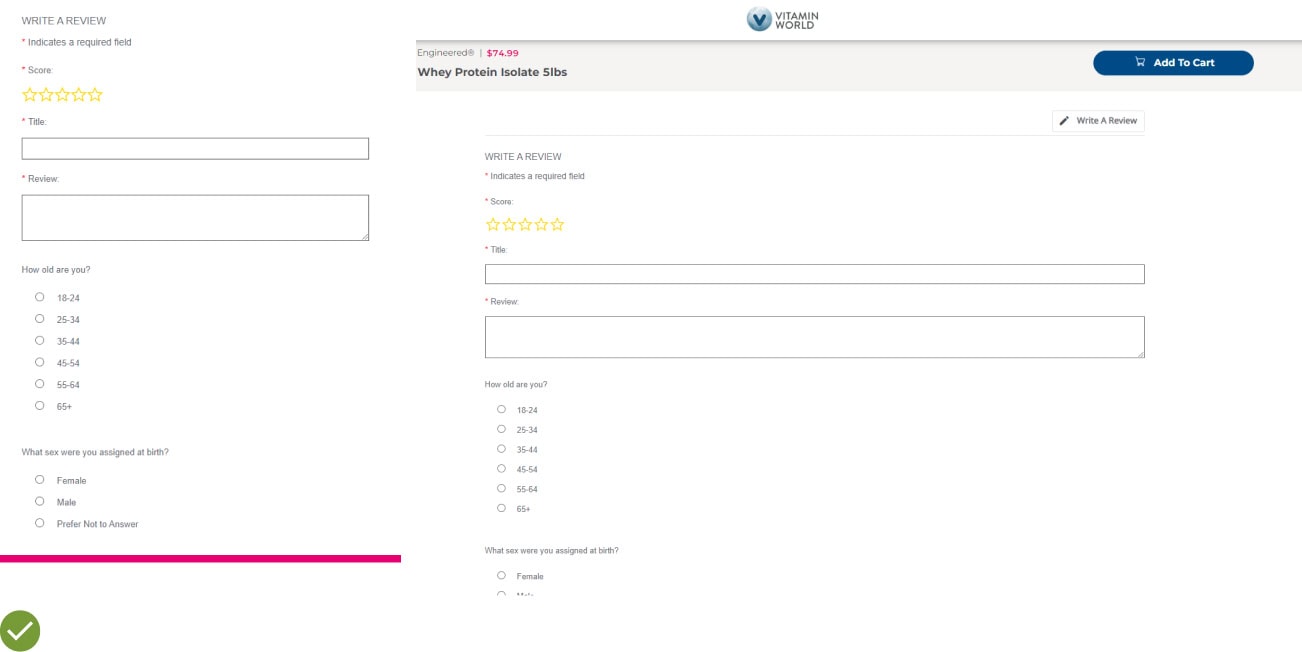Select 'Prefer Not to Answer' radio option

point(40,523)
